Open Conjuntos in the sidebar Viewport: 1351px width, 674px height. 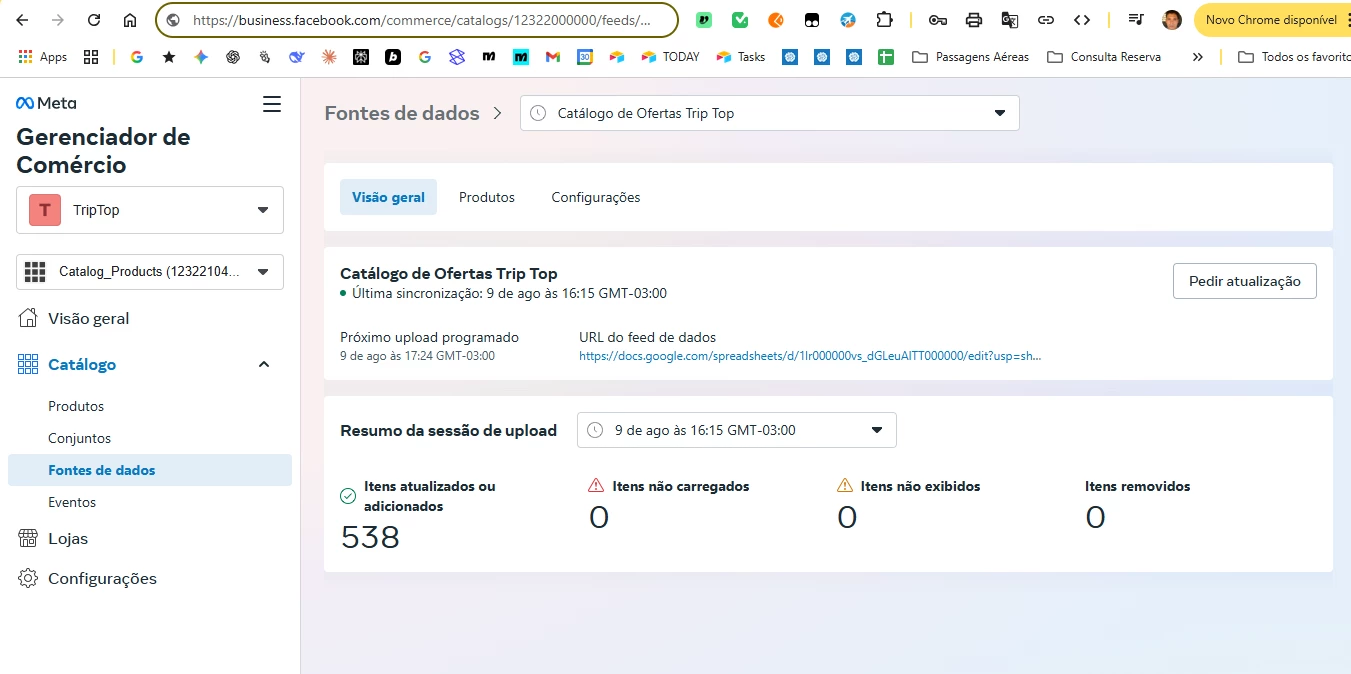click(80, 438)
